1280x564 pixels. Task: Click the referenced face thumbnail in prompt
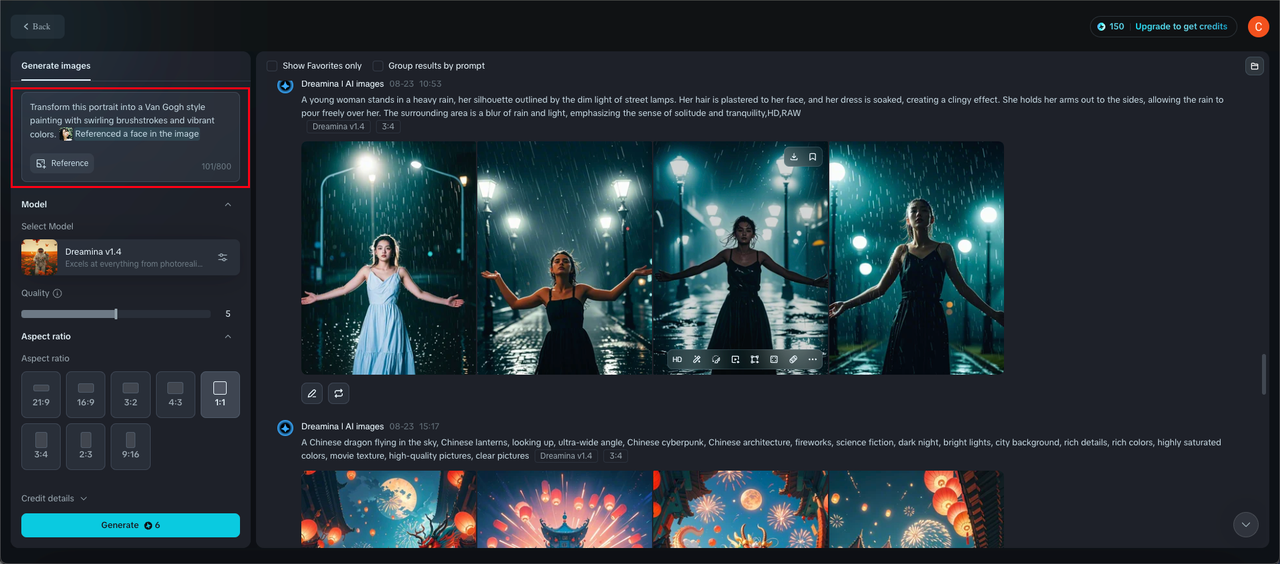(66, 134)
